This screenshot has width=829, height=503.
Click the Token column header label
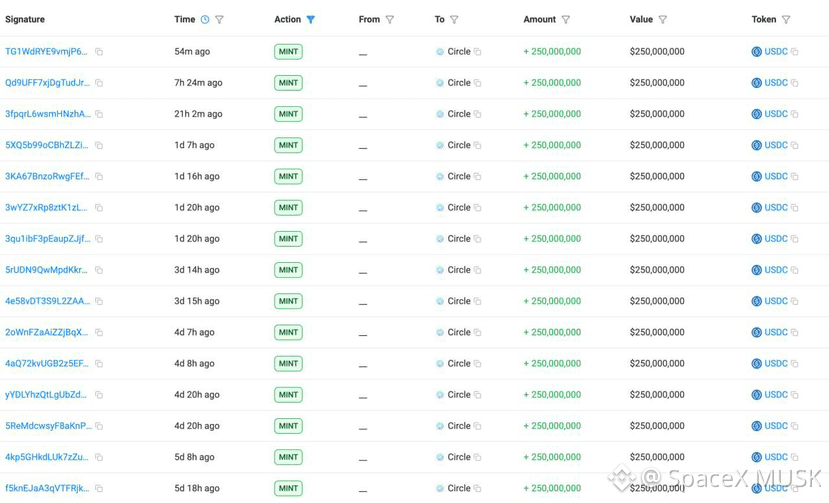pos(764,20)
